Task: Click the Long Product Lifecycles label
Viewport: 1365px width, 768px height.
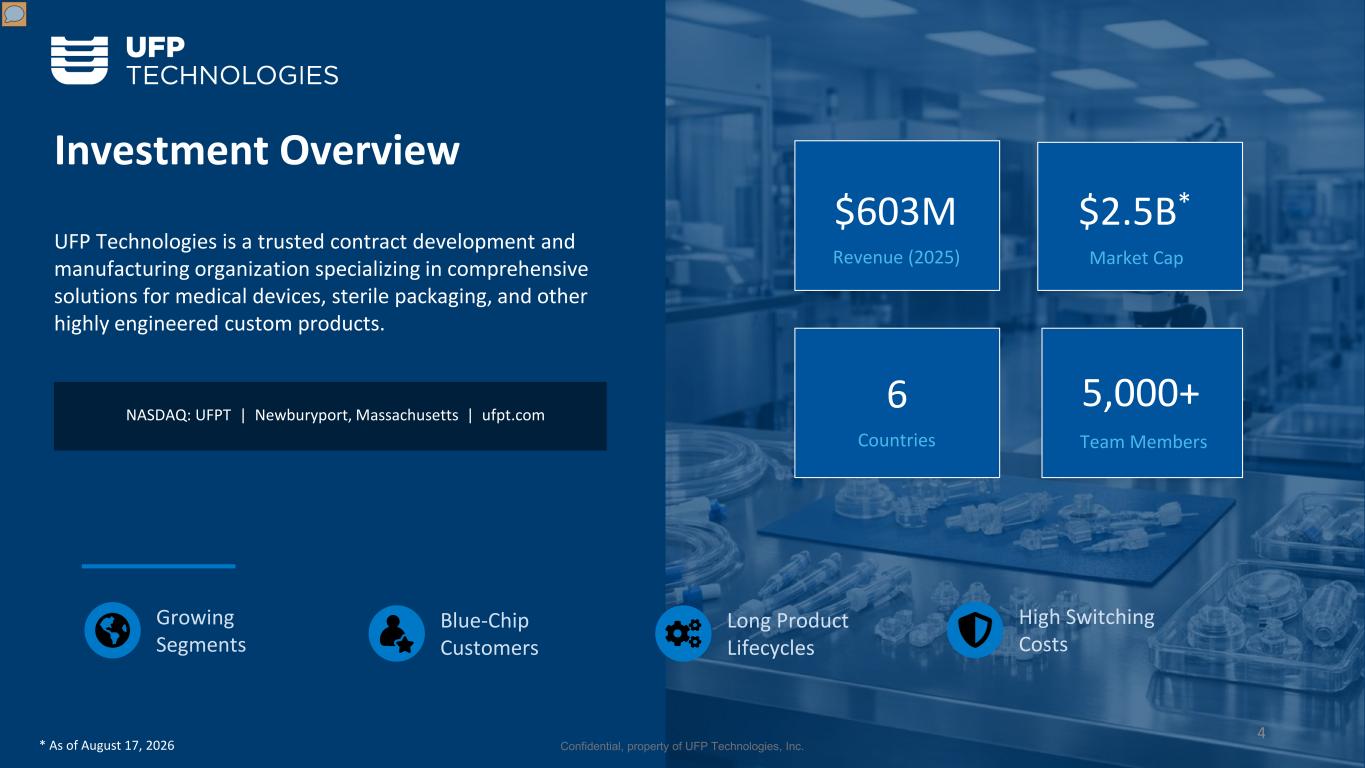Action: tap(788, 634)
